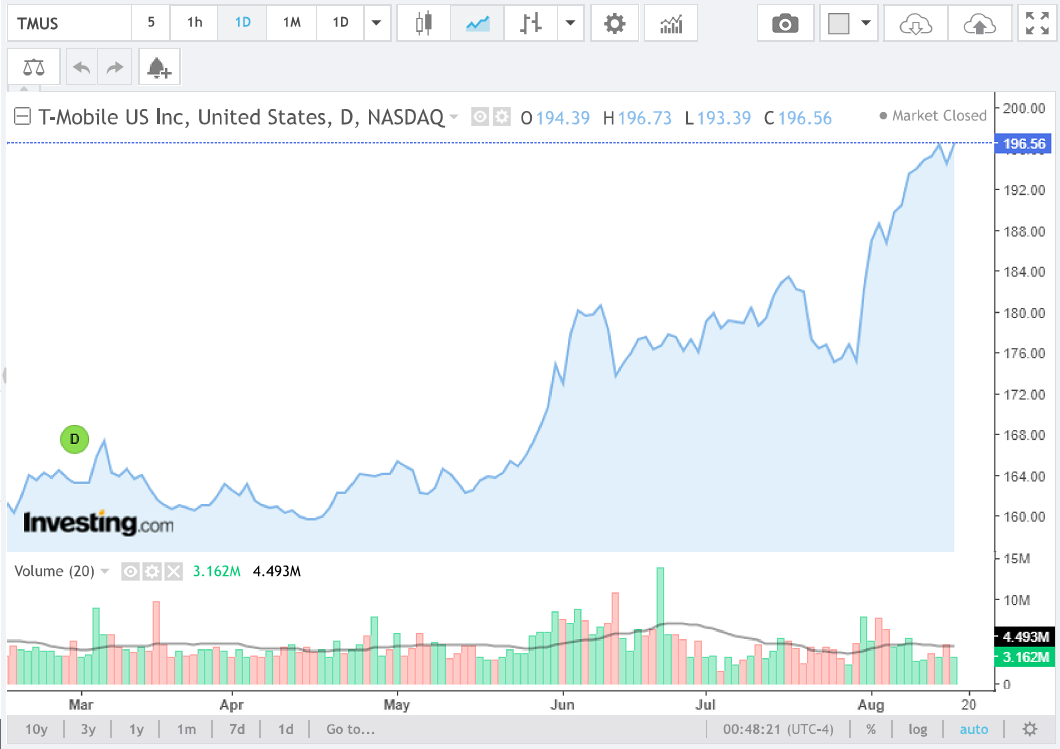Open the chart style dropdown arrow

570,23
